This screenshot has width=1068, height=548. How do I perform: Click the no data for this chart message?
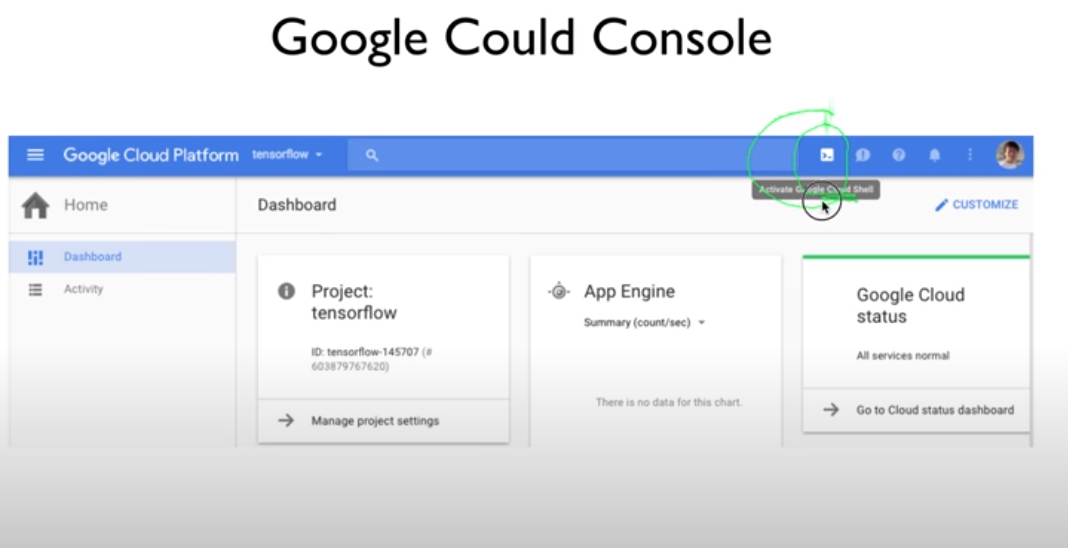click(669, 402)
